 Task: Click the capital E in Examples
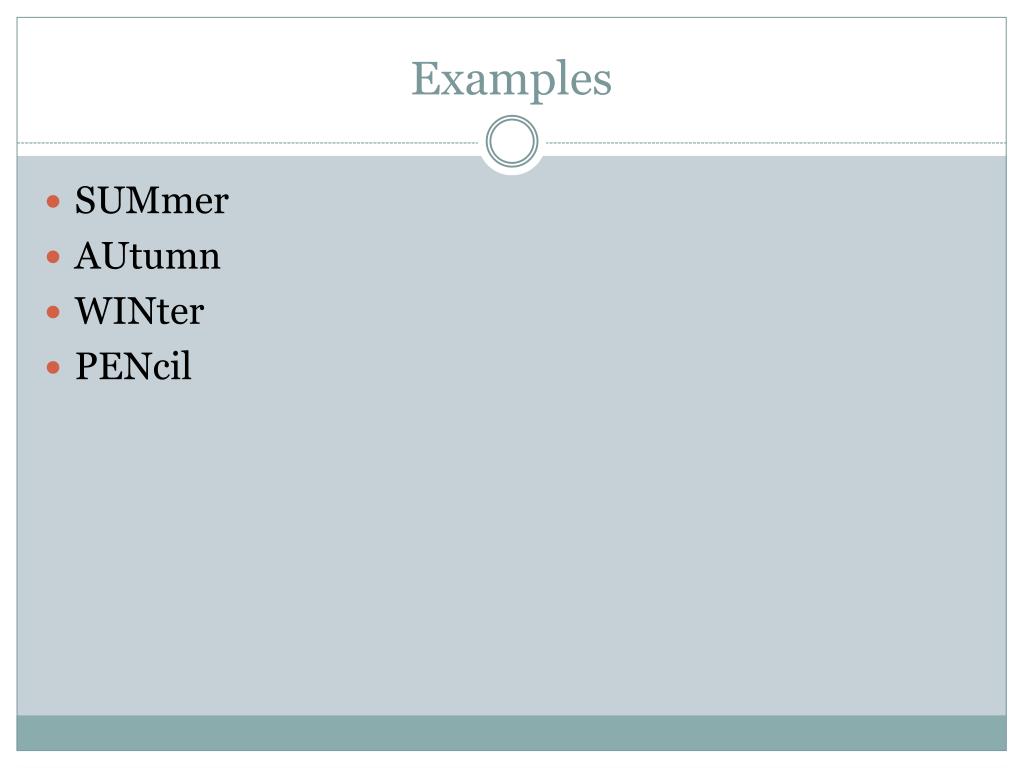point(425,79)
